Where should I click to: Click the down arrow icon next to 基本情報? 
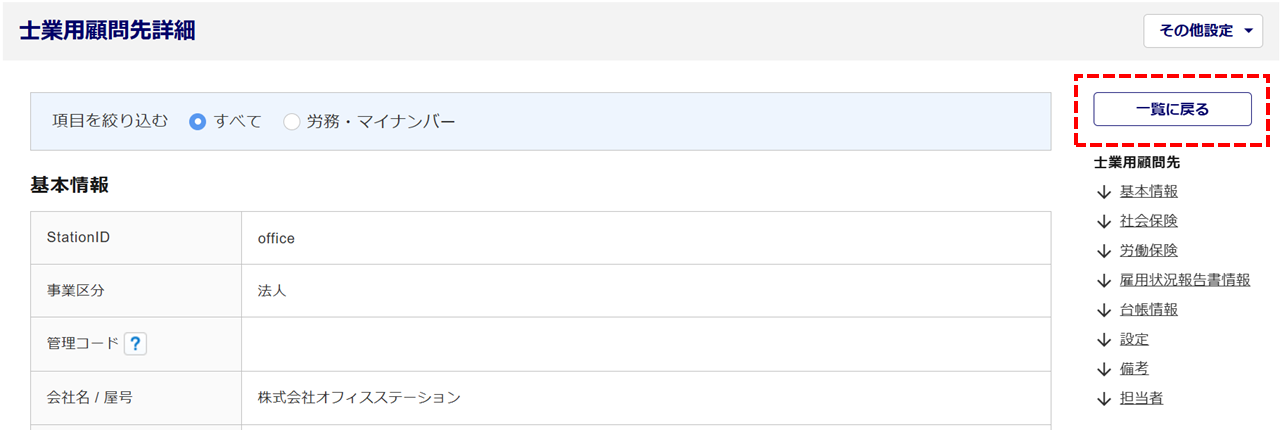(1104, 191)
